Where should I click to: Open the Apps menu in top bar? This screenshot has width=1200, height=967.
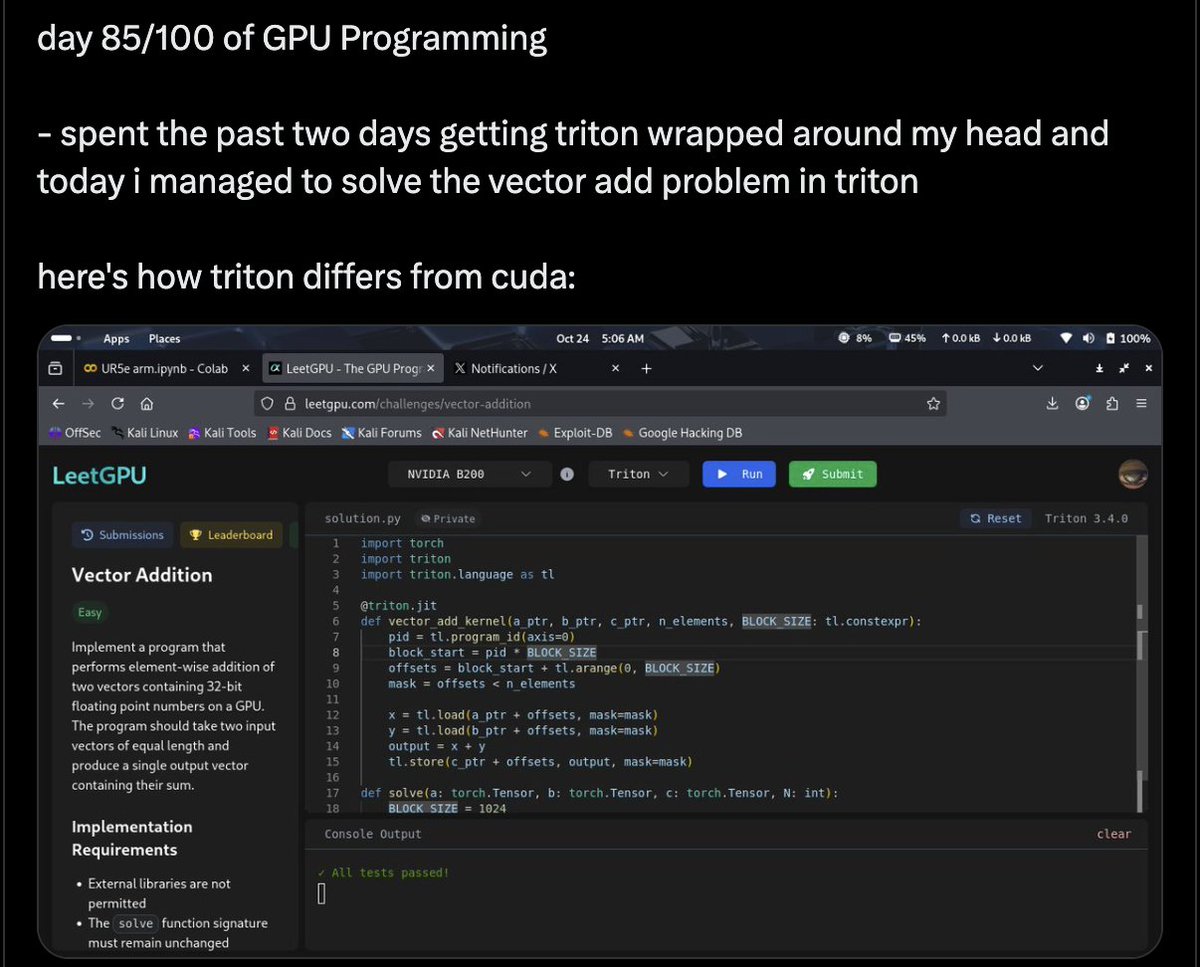[116, 339]
